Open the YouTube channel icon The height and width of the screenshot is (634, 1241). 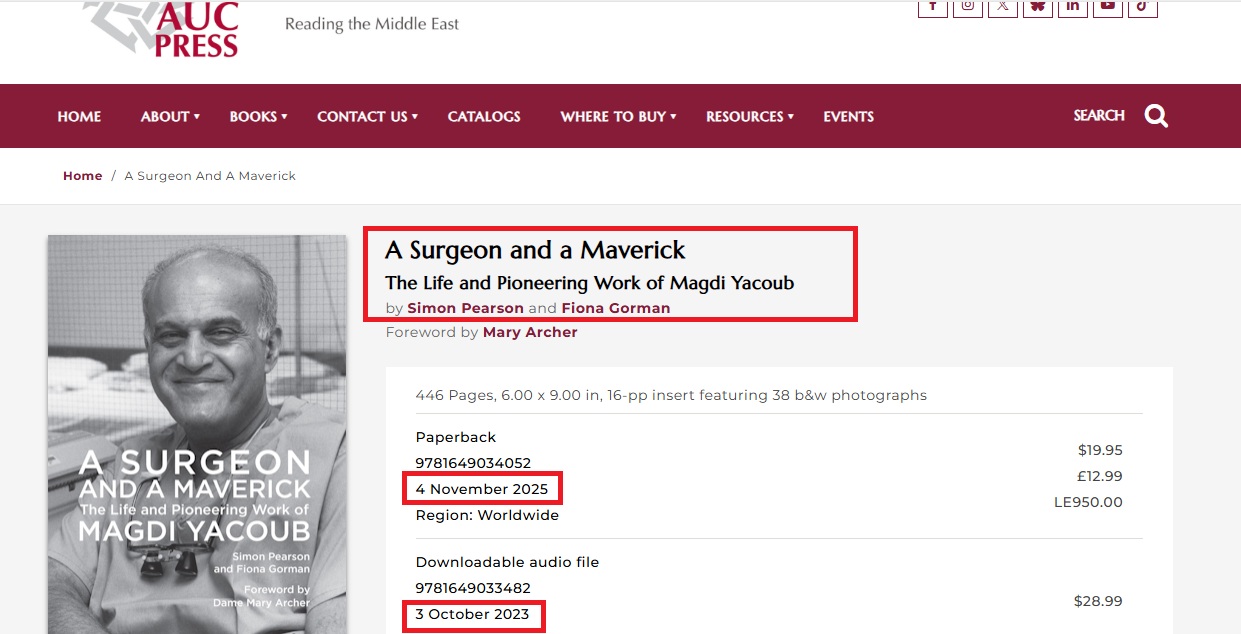pos(1107,7)
